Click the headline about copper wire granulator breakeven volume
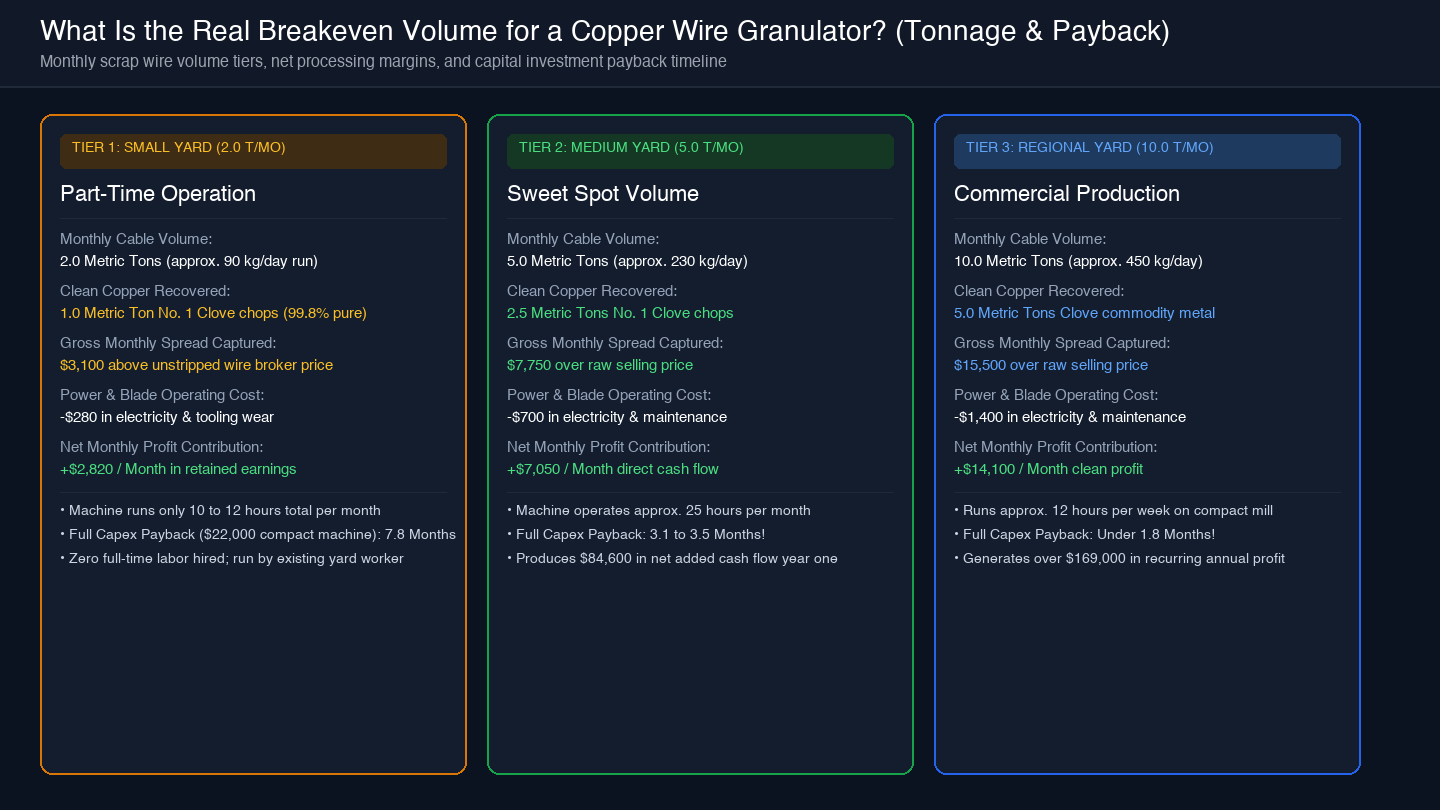 click(x=605, y=31)
